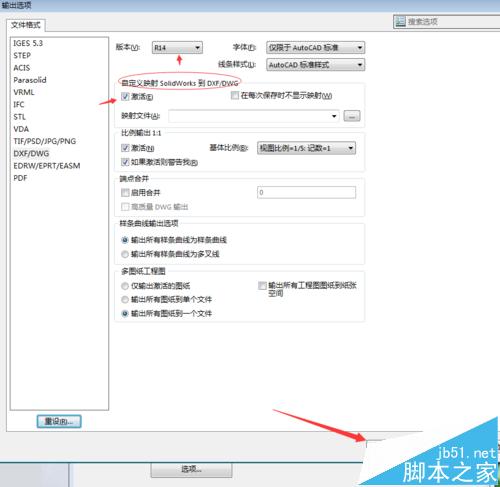Viewport: 500px width, 487px height.
Task: Open the 文件格式 tab
Action: pos(26,25)
